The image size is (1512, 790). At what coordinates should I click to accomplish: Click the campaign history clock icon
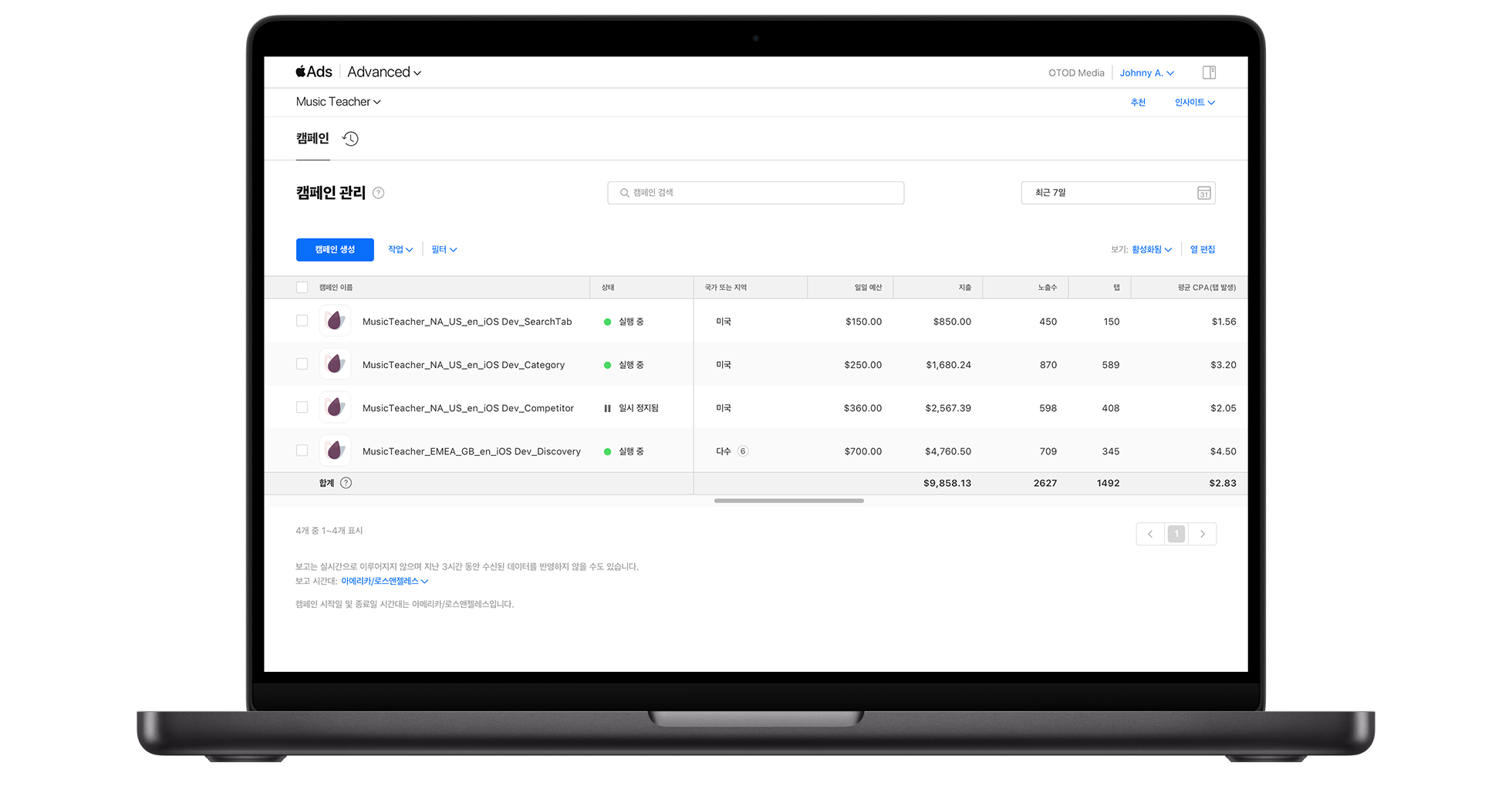click(350, 139)
